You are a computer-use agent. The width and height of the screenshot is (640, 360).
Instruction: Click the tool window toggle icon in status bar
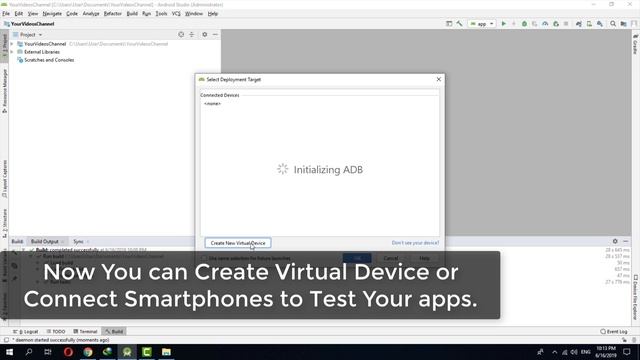tap(6, 340)
